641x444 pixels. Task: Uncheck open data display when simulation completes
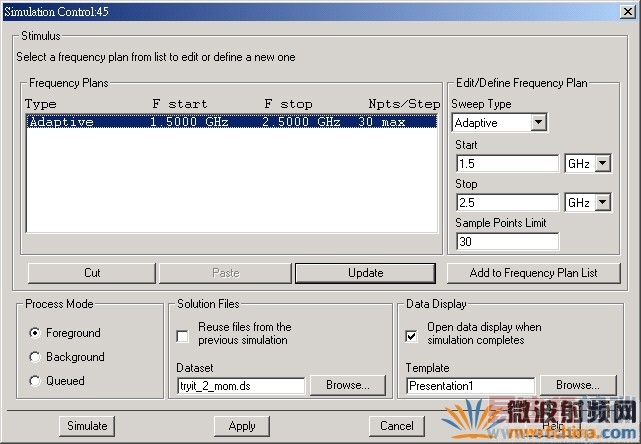pos(411,336)
